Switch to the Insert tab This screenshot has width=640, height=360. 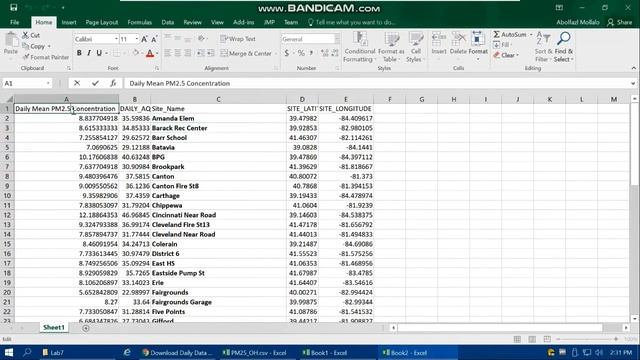click(69, 22)
